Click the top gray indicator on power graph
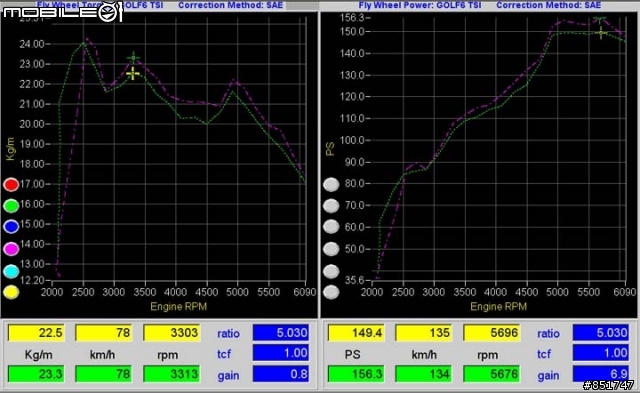This screenshot has width=640, height=393. pos(331,184)
